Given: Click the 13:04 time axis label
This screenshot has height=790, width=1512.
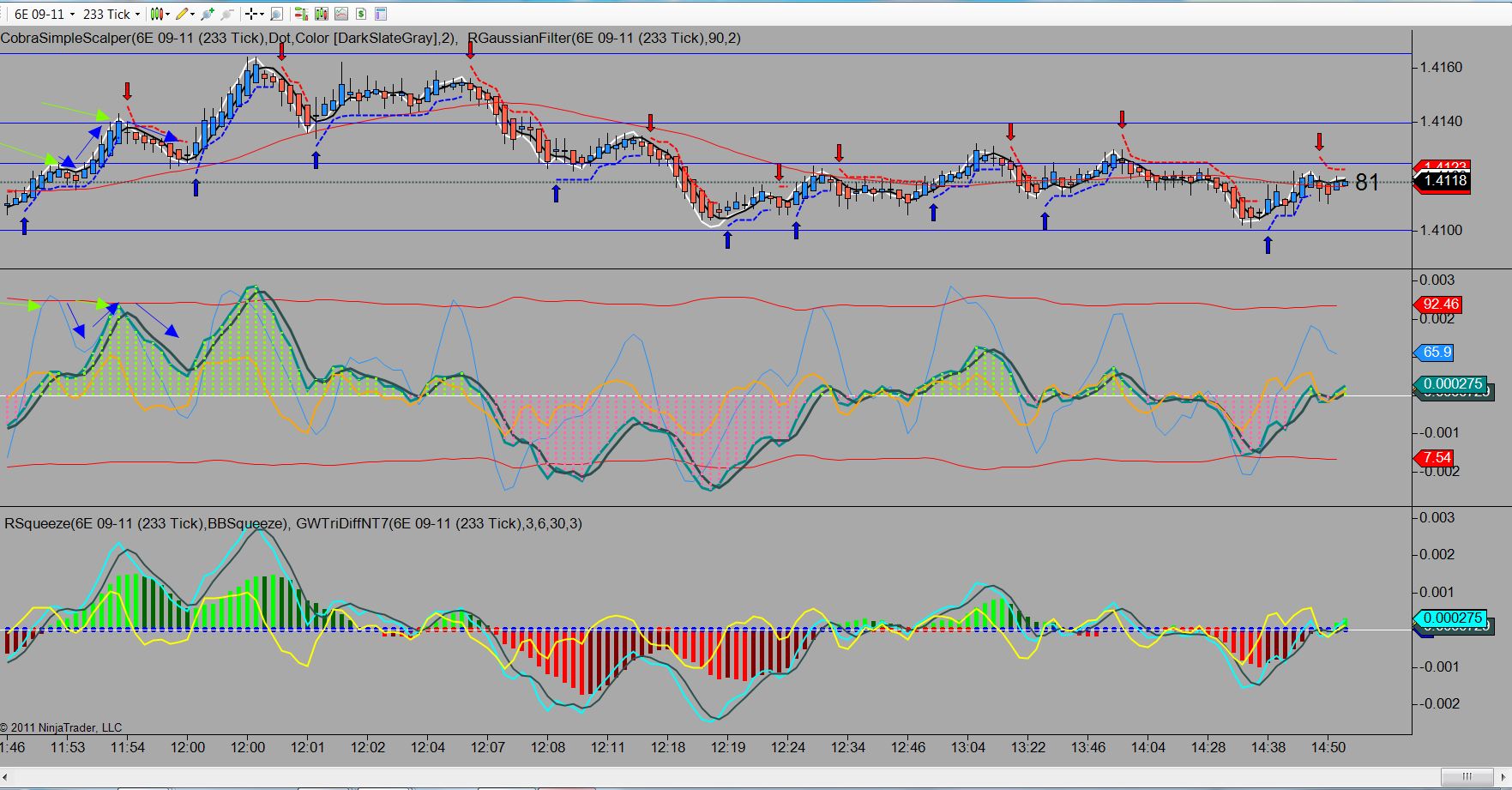Looking at the screenshot, I should tap(968, 747).
